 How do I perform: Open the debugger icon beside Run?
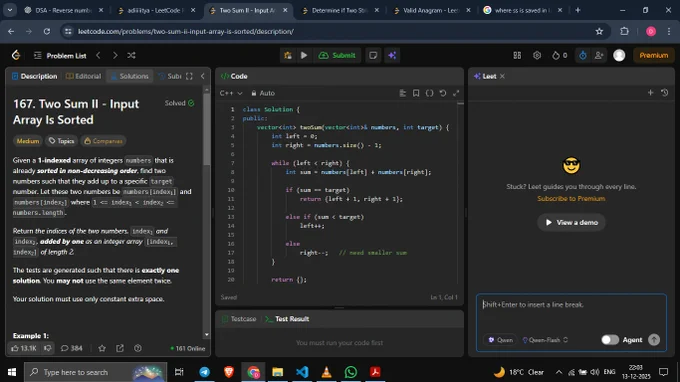point(288,55)
